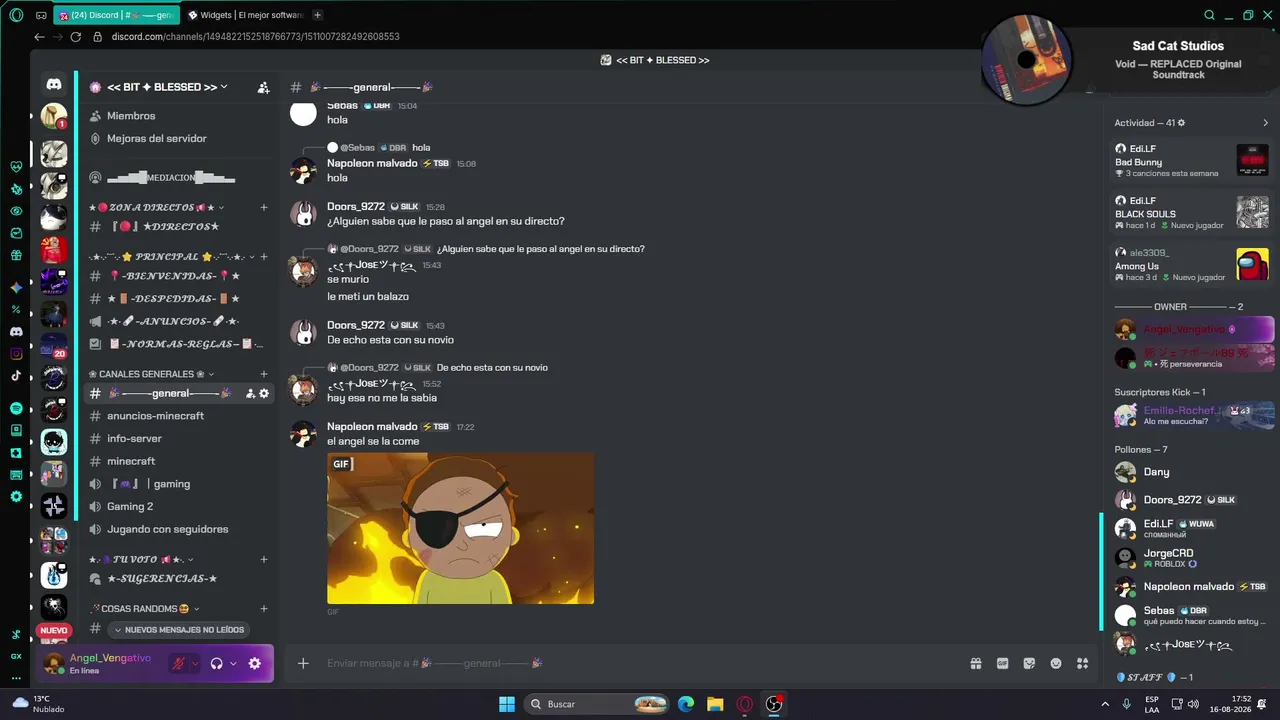Open headphones output options dropdown arrow
This screenshot has width=1280, height=720.
tap(233, 663)
